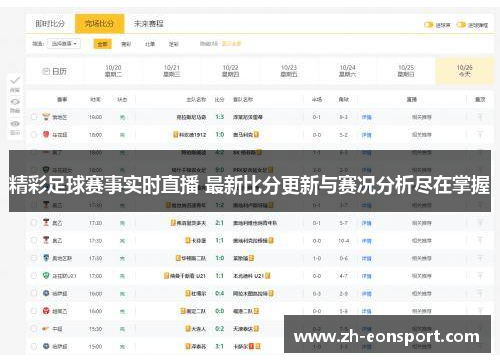Pin the 19:00 1:3 match to top

(480, 117)
